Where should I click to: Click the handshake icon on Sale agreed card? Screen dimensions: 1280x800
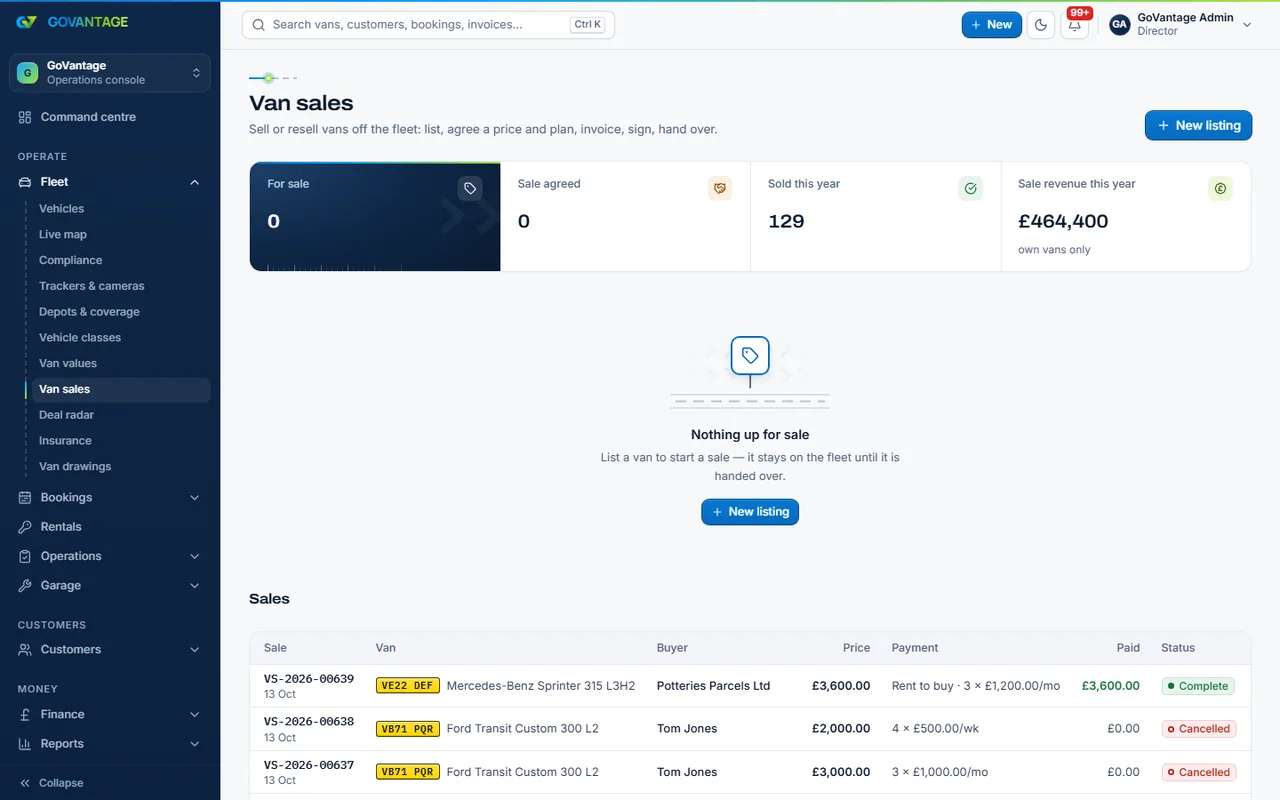coord(720,188)
